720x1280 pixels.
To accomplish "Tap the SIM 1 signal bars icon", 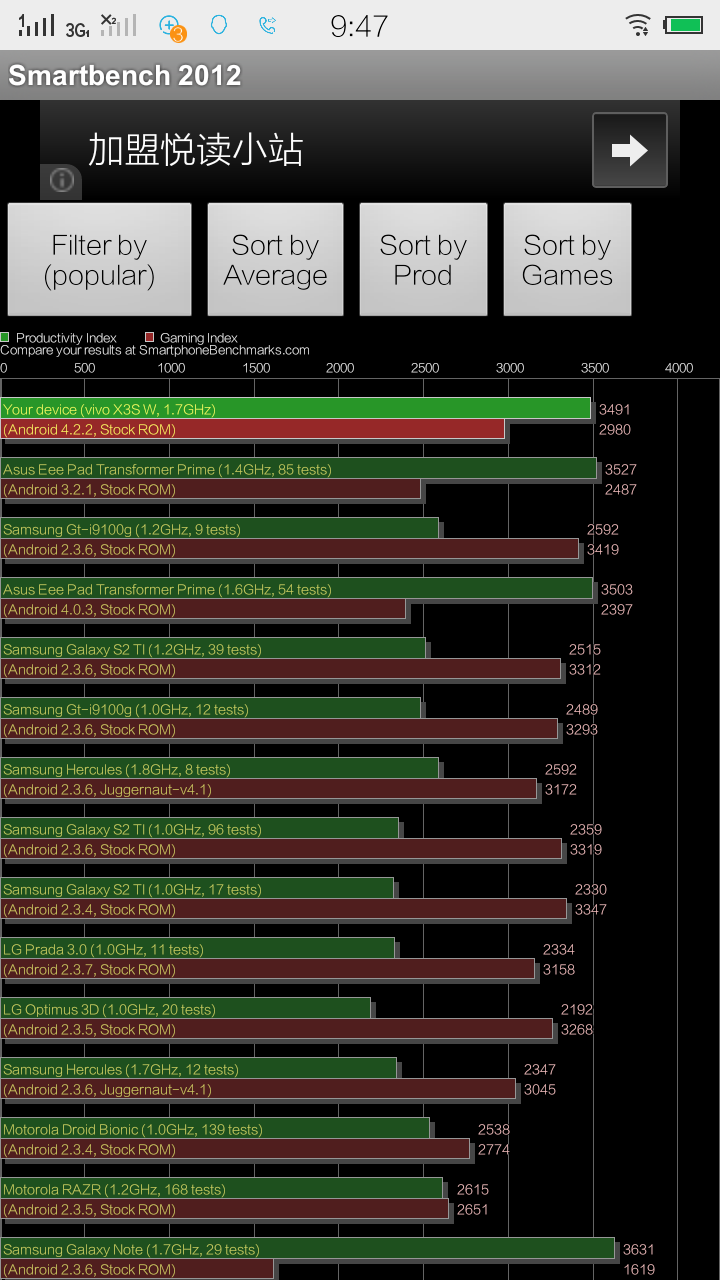I will (x=37, y=25).
